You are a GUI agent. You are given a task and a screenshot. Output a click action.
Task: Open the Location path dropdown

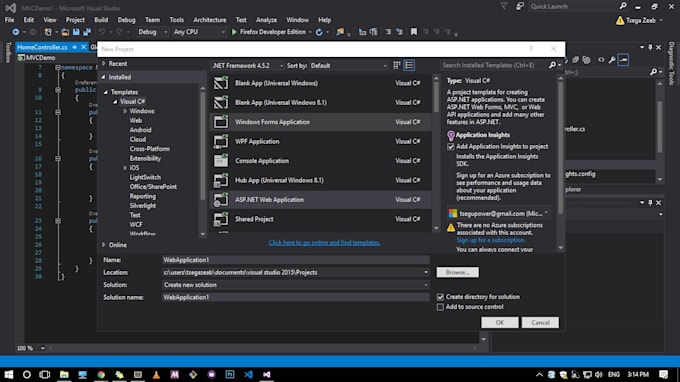coord(426,273)
